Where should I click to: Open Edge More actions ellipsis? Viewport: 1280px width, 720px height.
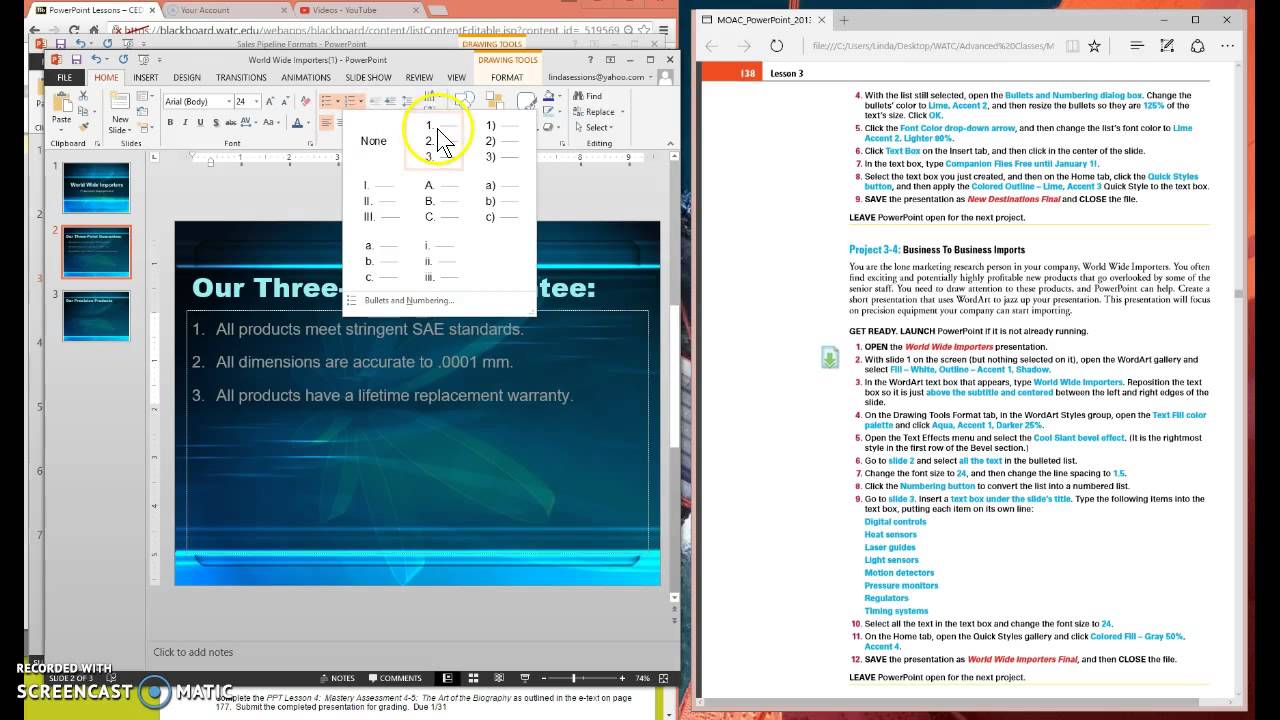click(1228, 46)
